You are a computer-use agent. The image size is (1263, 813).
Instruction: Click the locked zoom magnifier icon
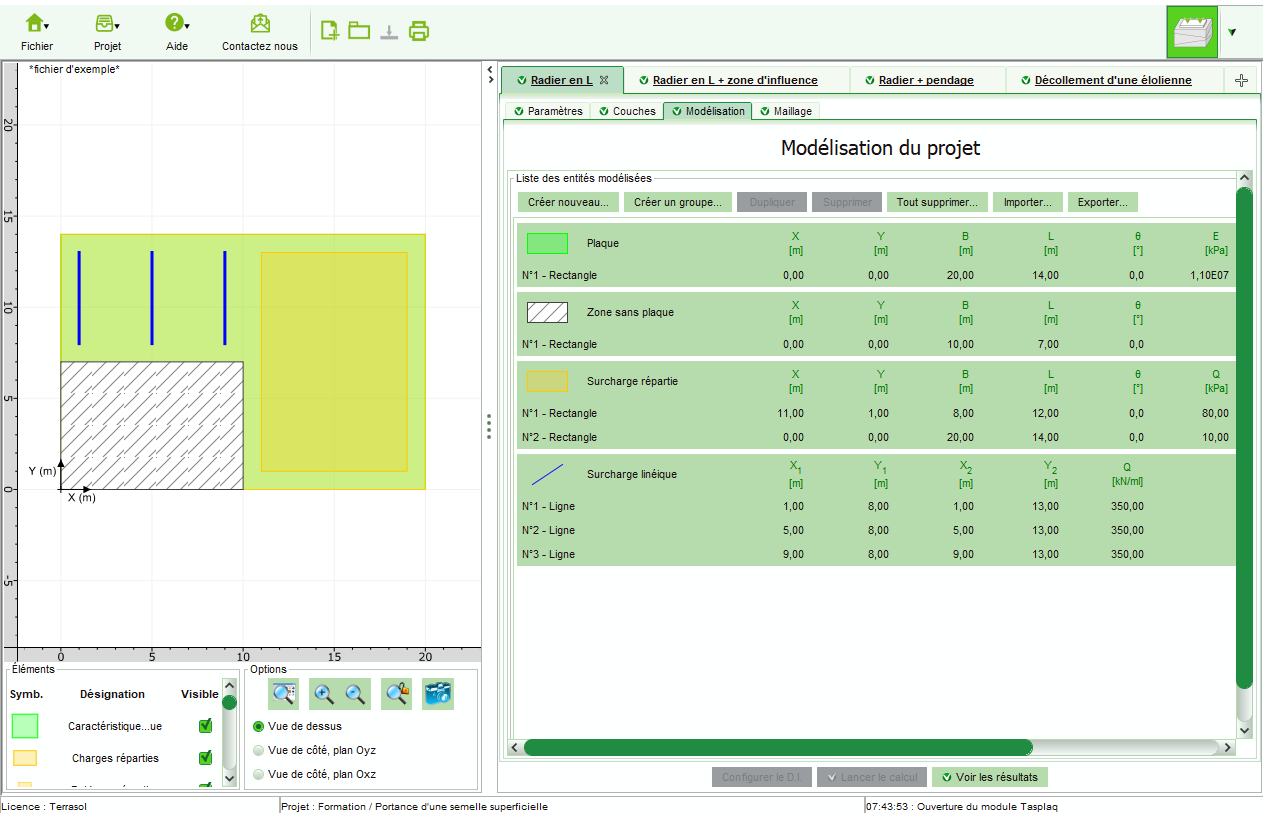click(397, 694)
